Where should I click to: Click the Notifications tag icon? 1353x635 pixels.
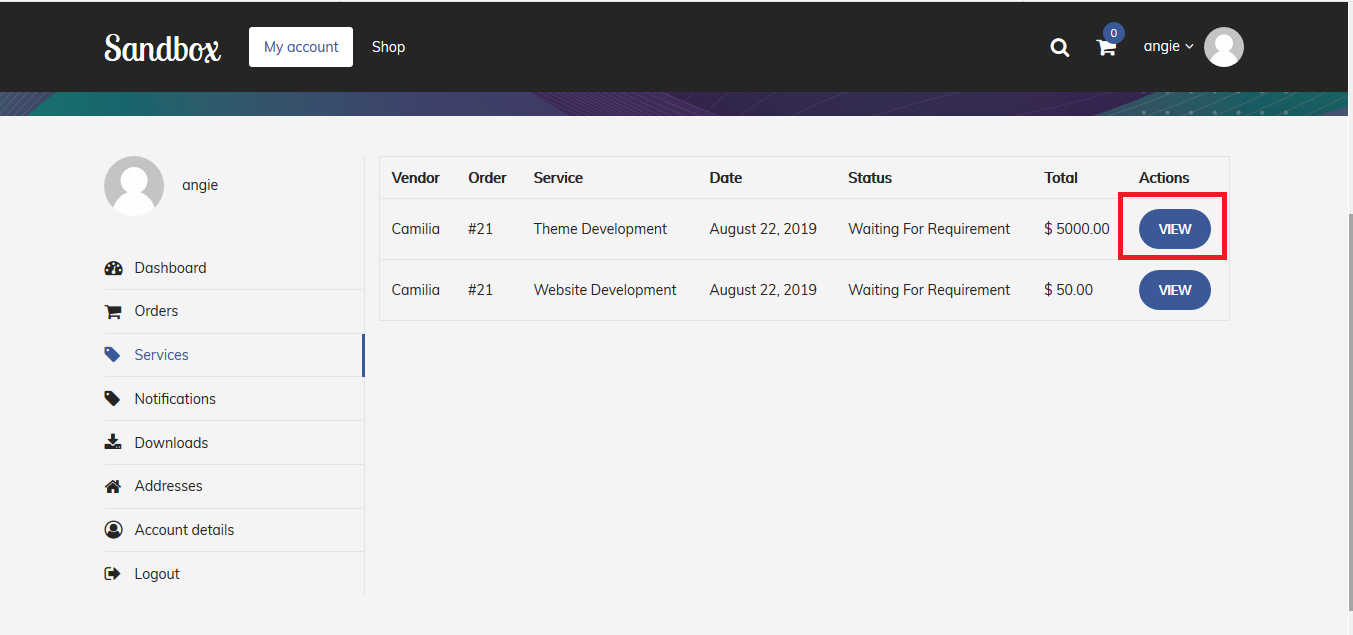113,398
